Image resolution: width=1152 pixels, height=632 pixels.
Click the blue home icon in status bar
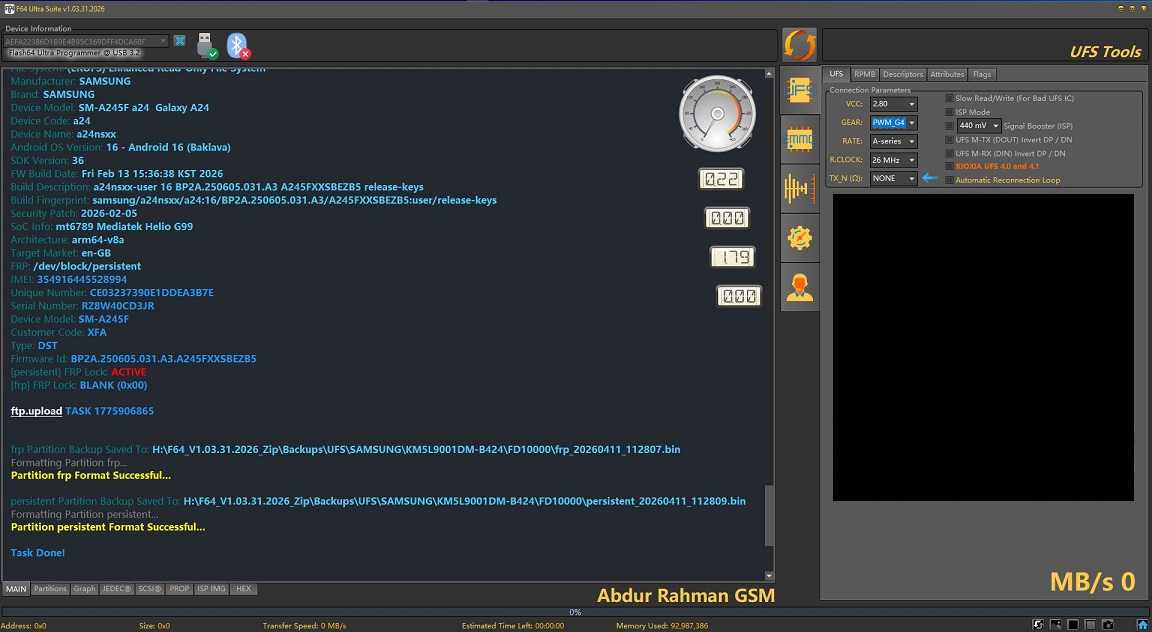pos(1142,625)
